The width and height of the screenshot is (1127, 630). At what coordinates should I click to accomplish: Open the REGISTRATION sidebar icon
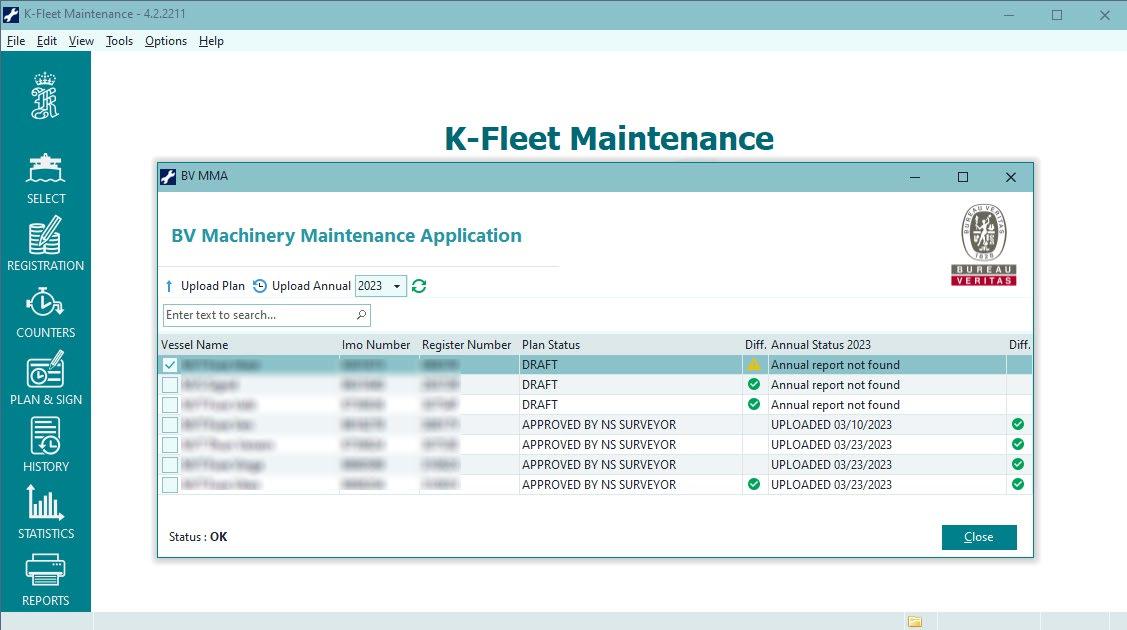coord(45,244)
